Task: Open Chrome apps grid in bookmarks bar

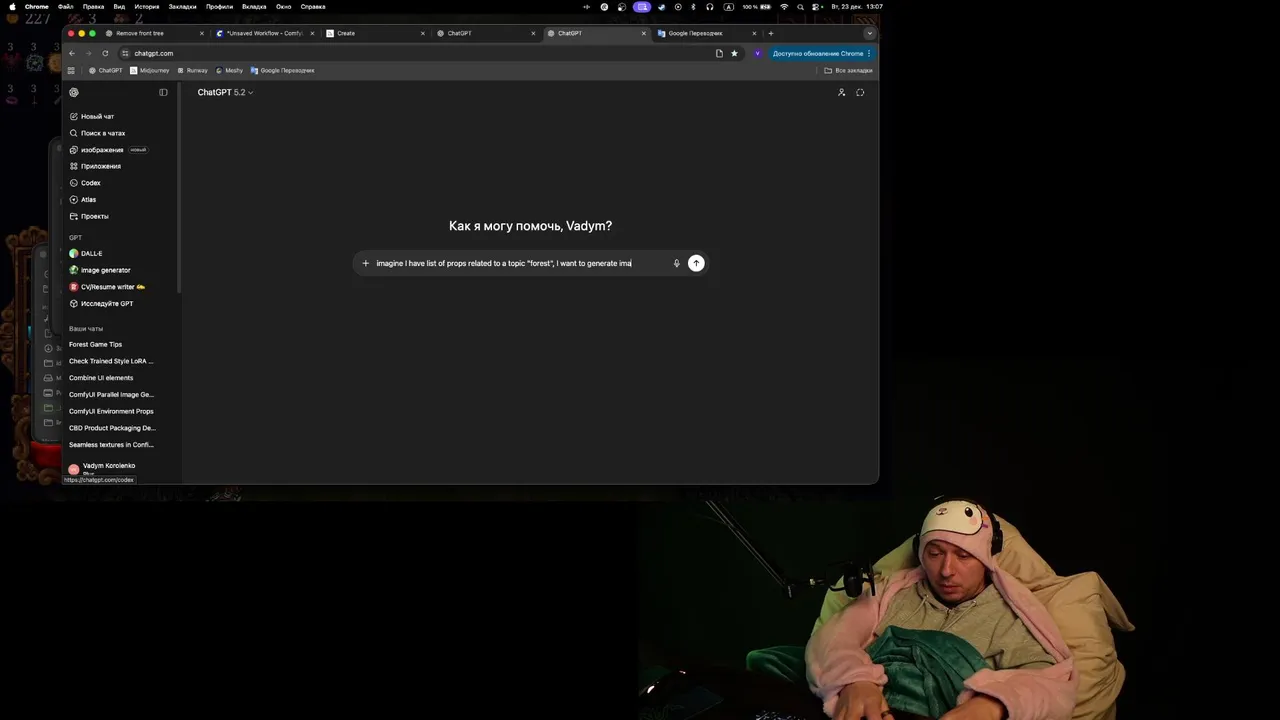Action: (71, 71)
